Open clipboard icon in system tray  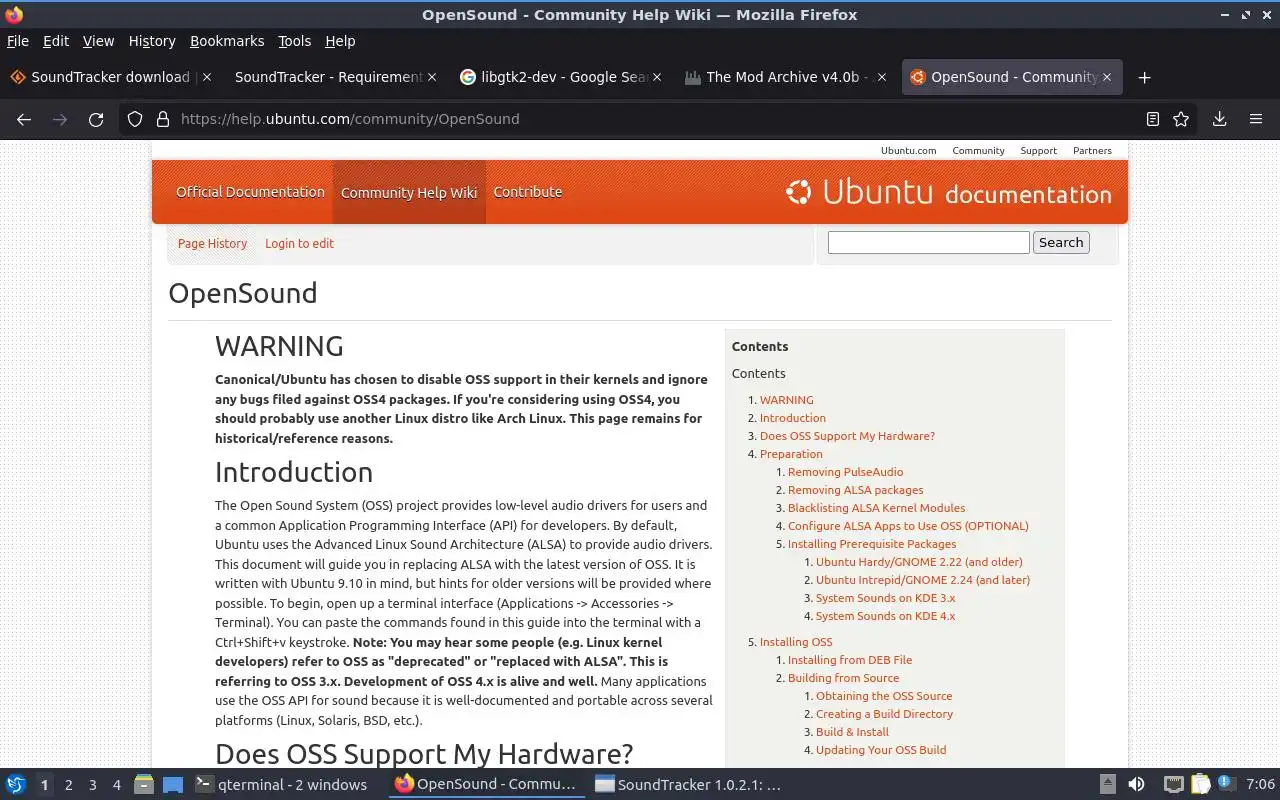point(1200,785)
